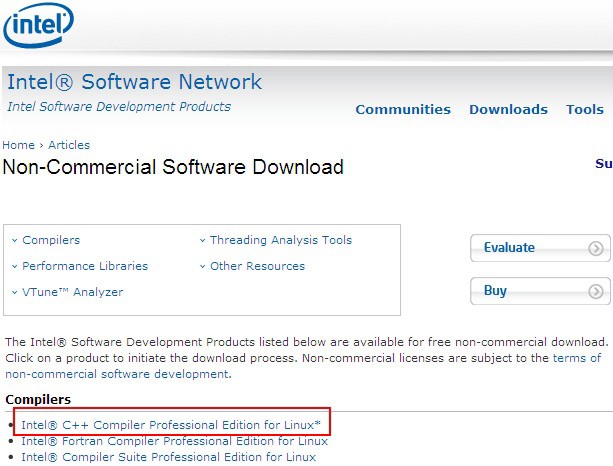
Task: Expand the Threading Analysis Tools chevron
Action: (202, 241)
